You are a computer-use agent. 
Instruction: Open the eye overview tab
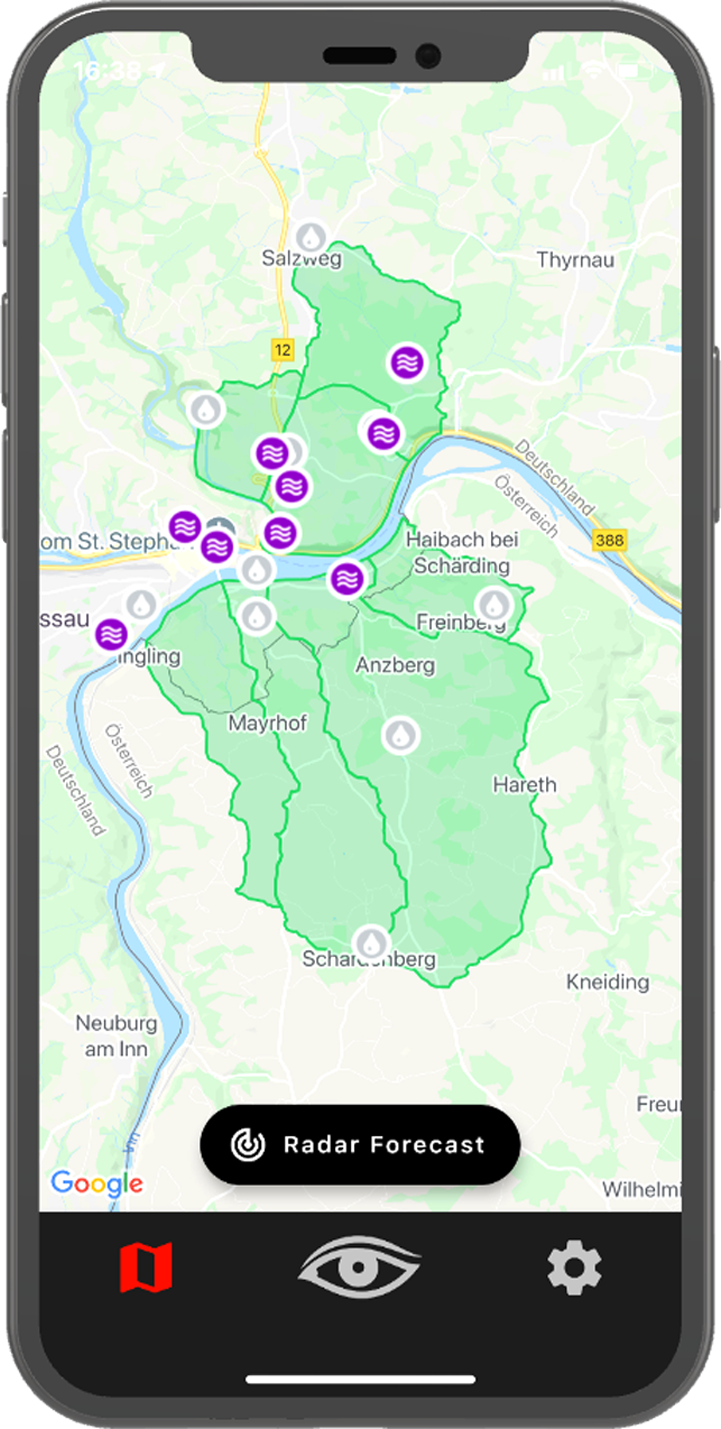click(360, 1267)
